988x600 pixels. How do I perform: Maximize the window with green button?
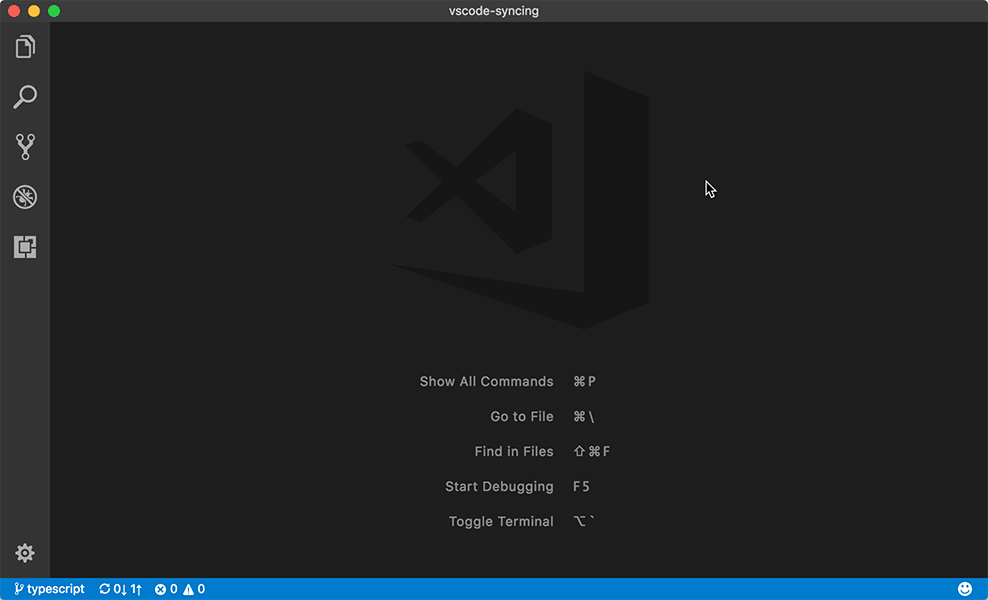[x=54, y=11]
